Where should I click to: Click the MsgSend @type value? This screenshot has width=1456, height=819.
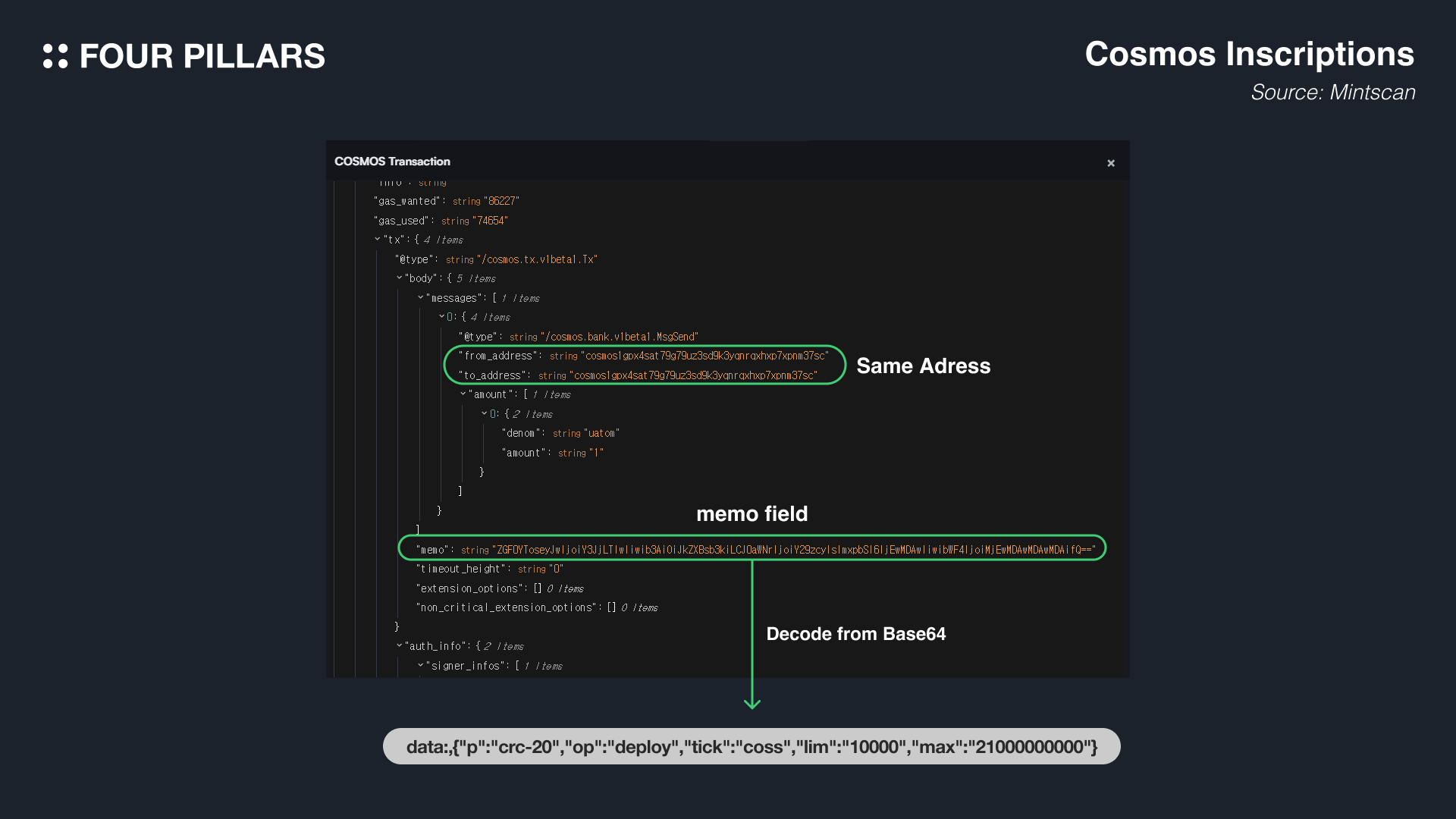[620, 337]
